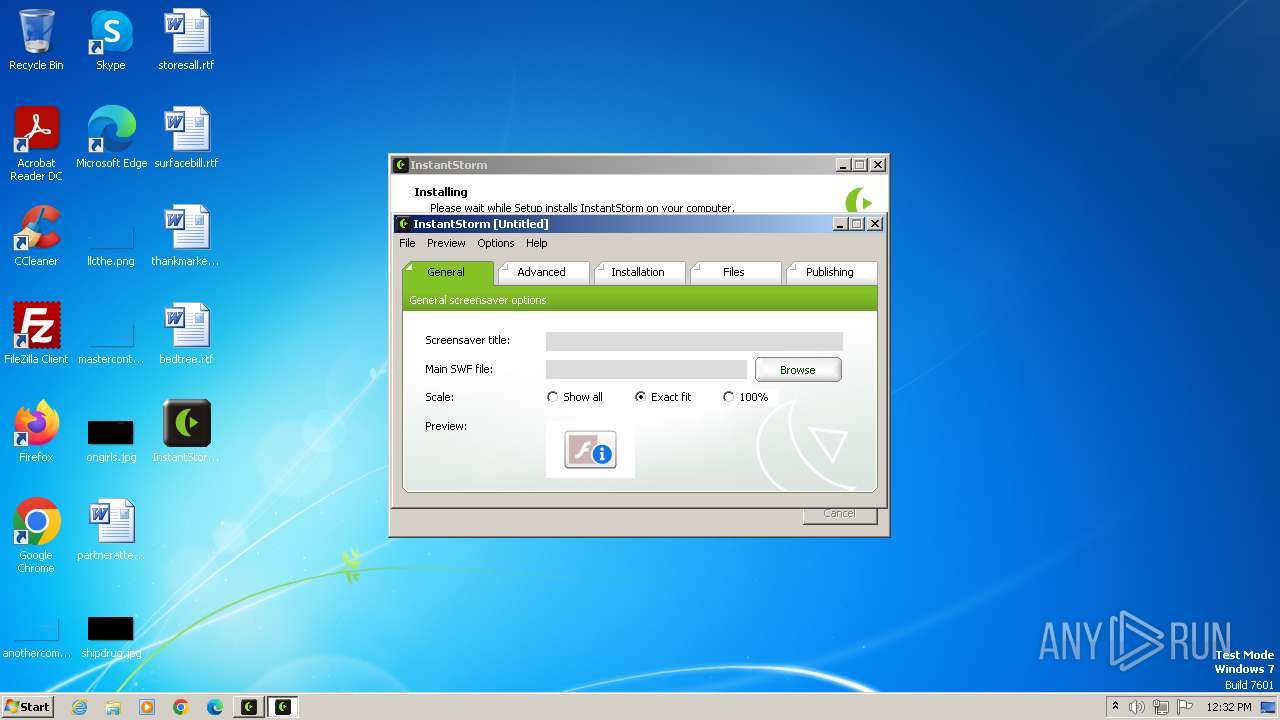Click Cancel in the installer window
The width and height of the screenshot is (1280, 720).
(839, 514)
